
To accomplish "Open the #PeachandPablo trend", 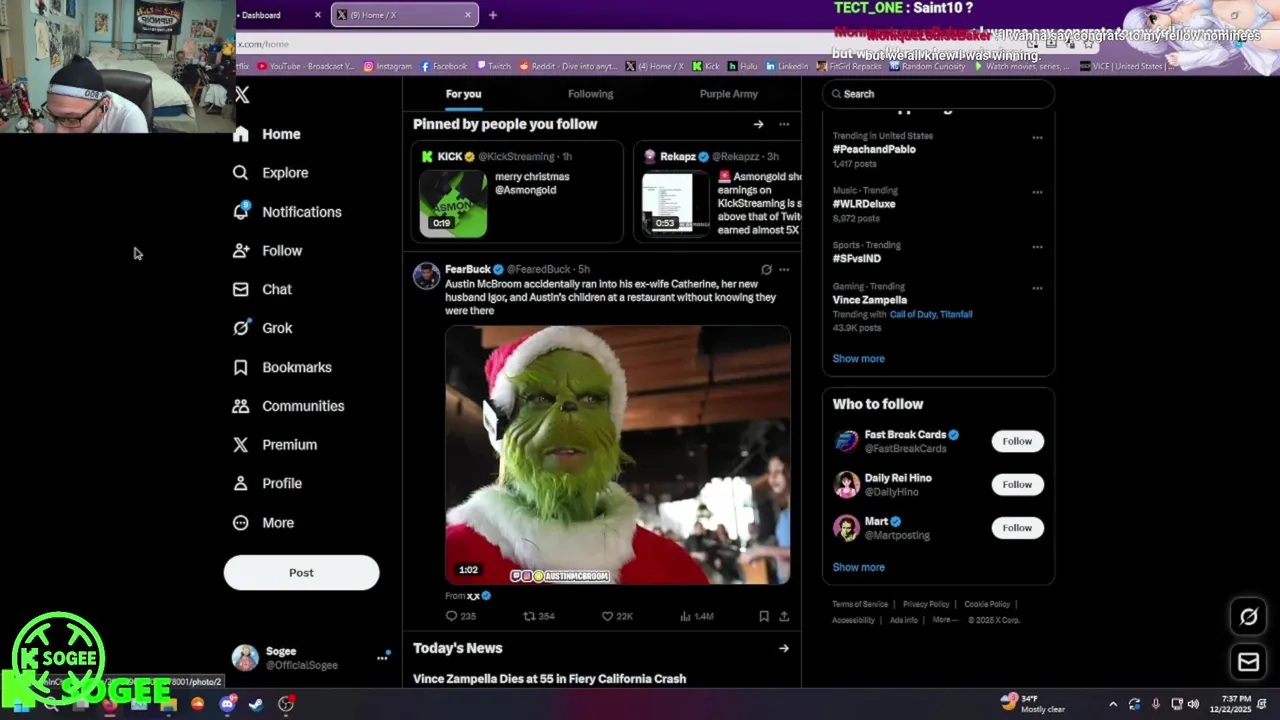I will point(874,149).
